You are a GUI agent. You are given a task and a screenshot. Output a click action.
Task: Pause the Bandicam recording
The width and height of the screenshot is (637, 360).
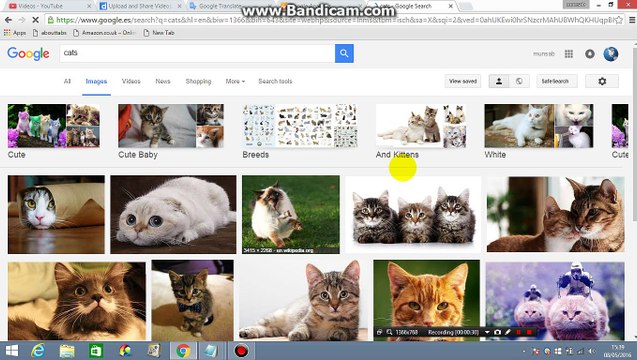518,332
